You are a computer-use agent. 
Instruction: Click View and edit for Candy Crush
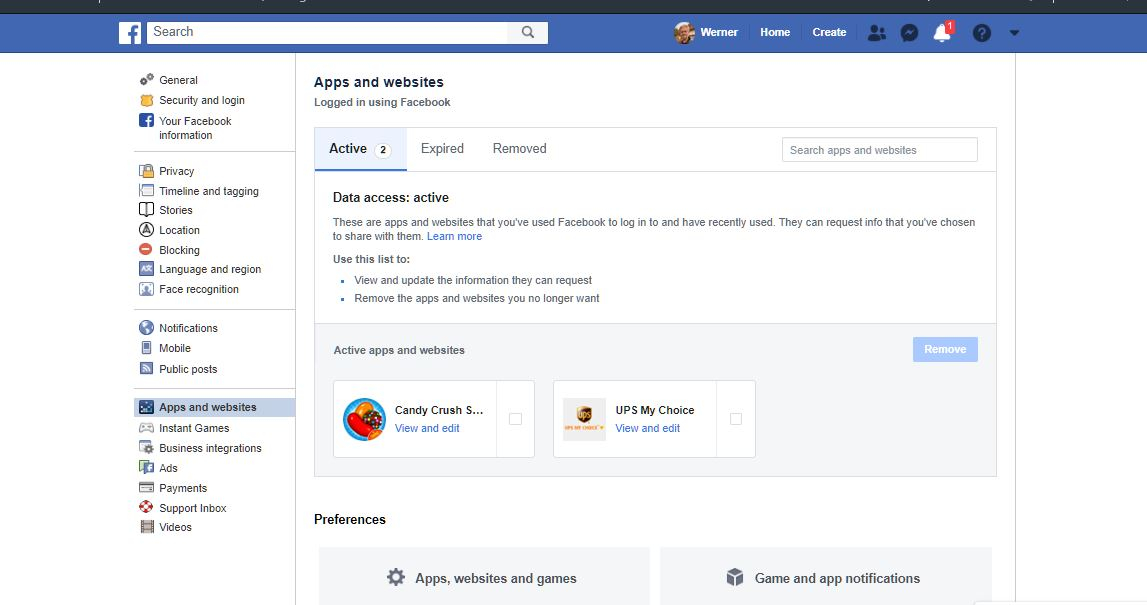(x=427, y=429)
